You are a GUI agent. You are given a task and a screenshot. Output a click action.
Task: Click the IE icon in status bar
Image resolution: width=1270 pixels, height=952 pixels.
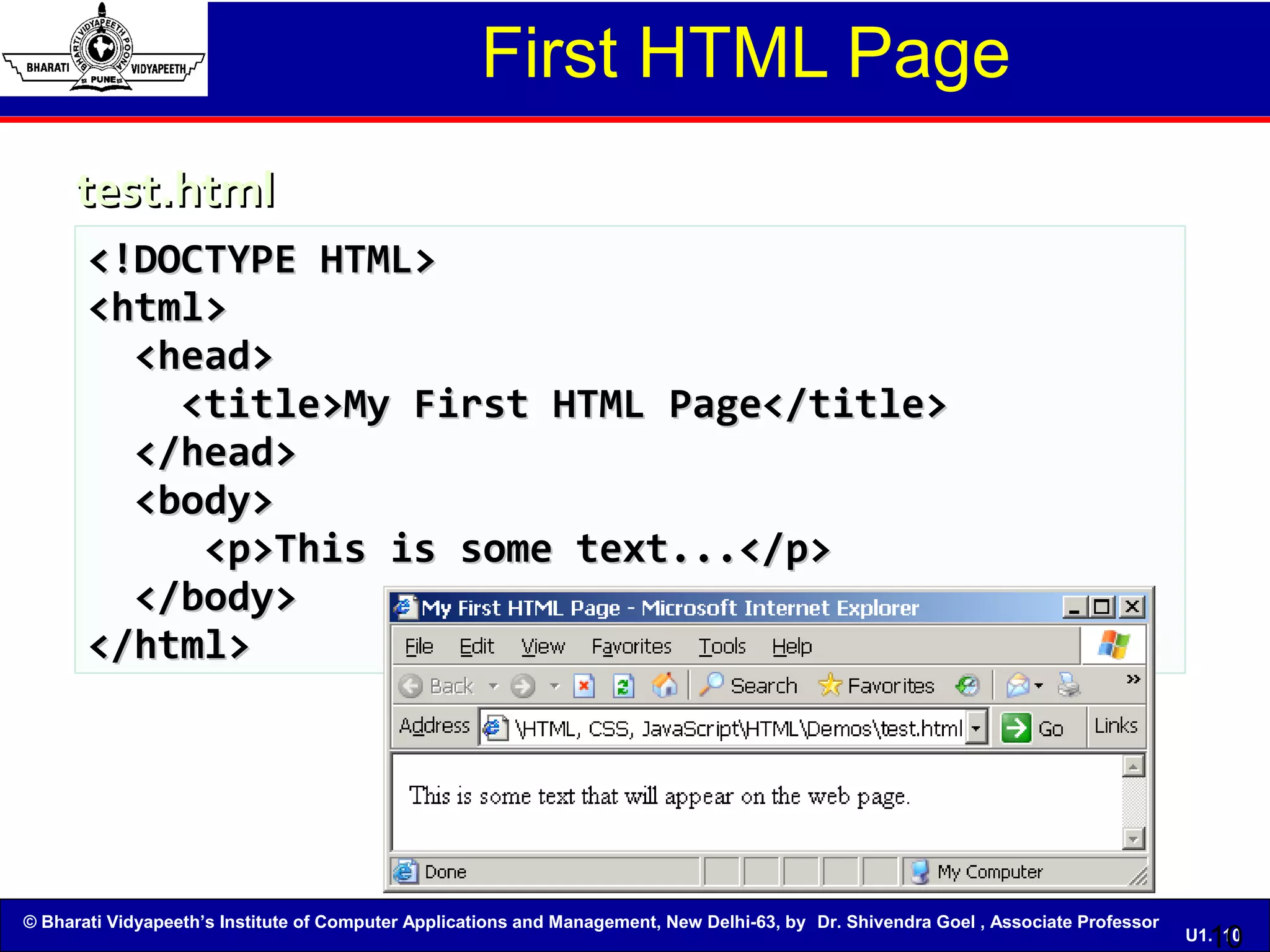pyautogui.click(x=405, y=871)
